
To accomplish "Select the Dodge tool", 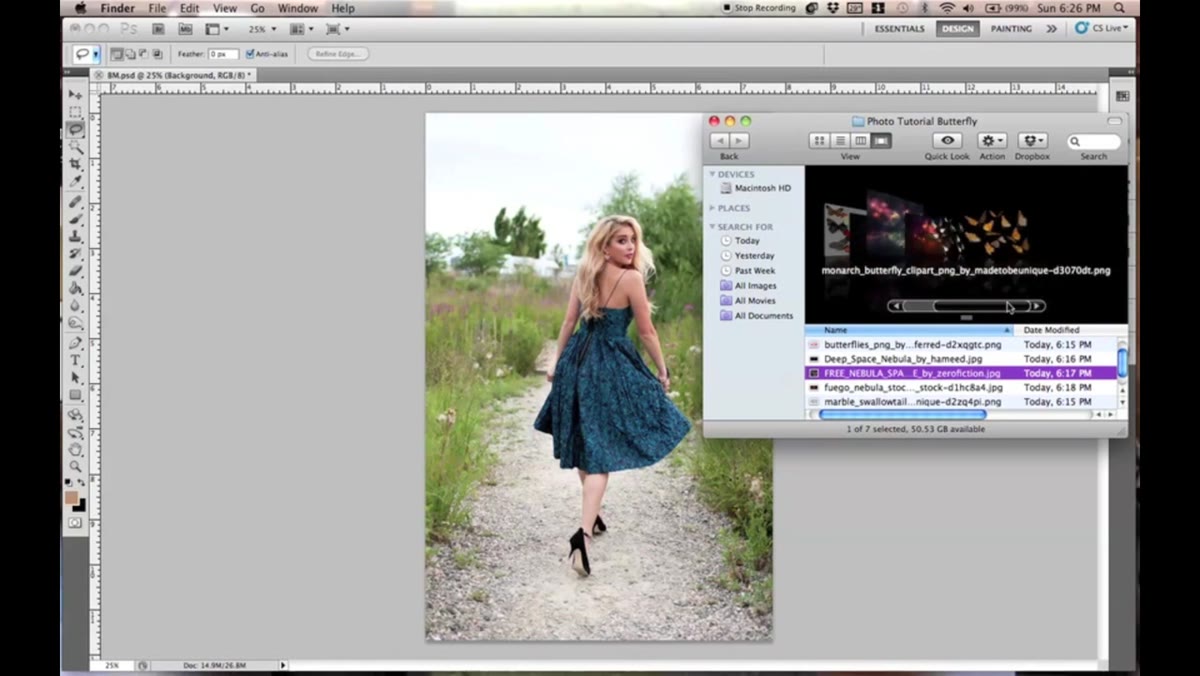I will click(x=75, y=323).
